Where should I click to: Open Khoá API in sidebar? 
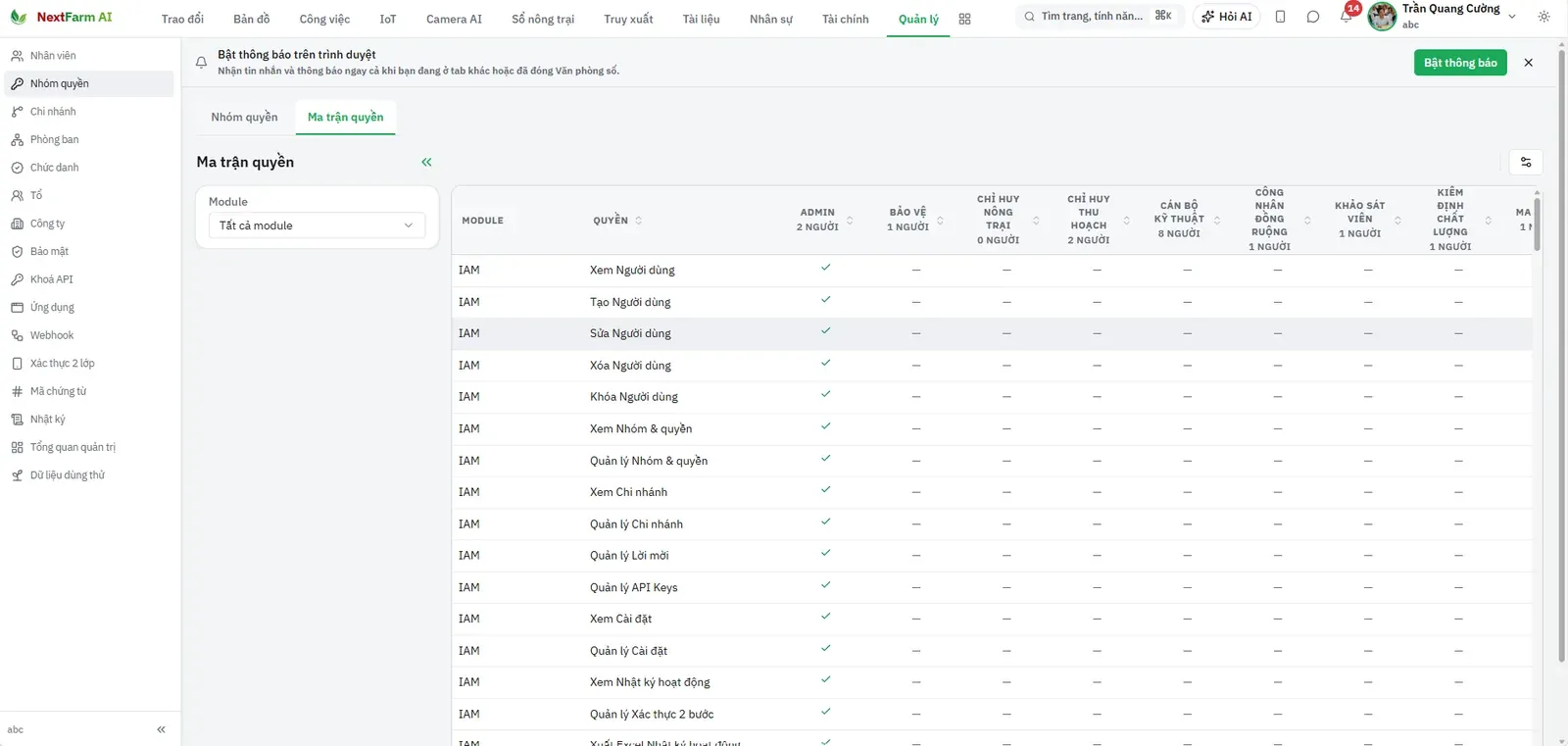[x=89, y=279]
